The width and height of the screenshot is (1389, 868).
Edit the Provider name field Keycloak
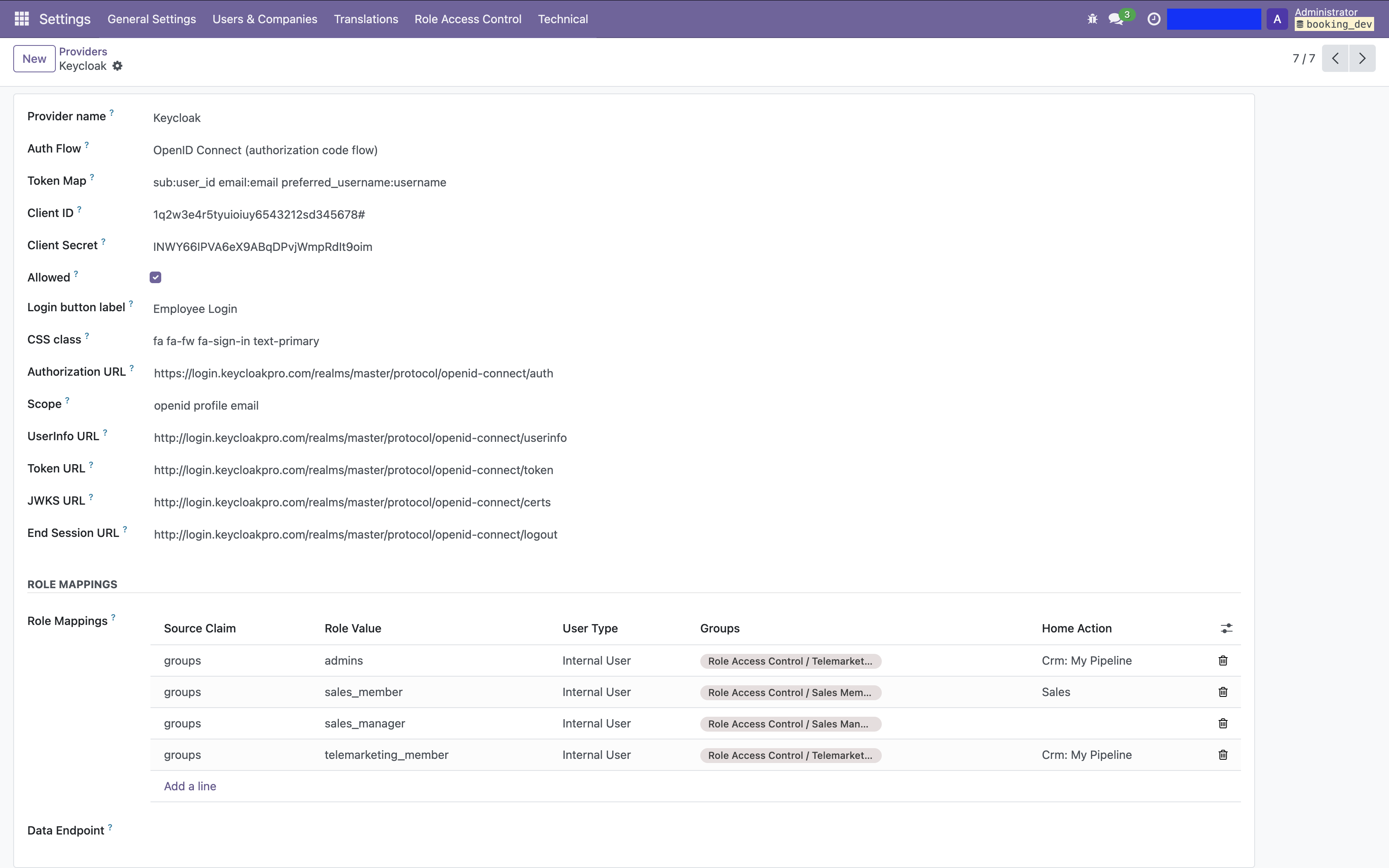click(696, 118)
